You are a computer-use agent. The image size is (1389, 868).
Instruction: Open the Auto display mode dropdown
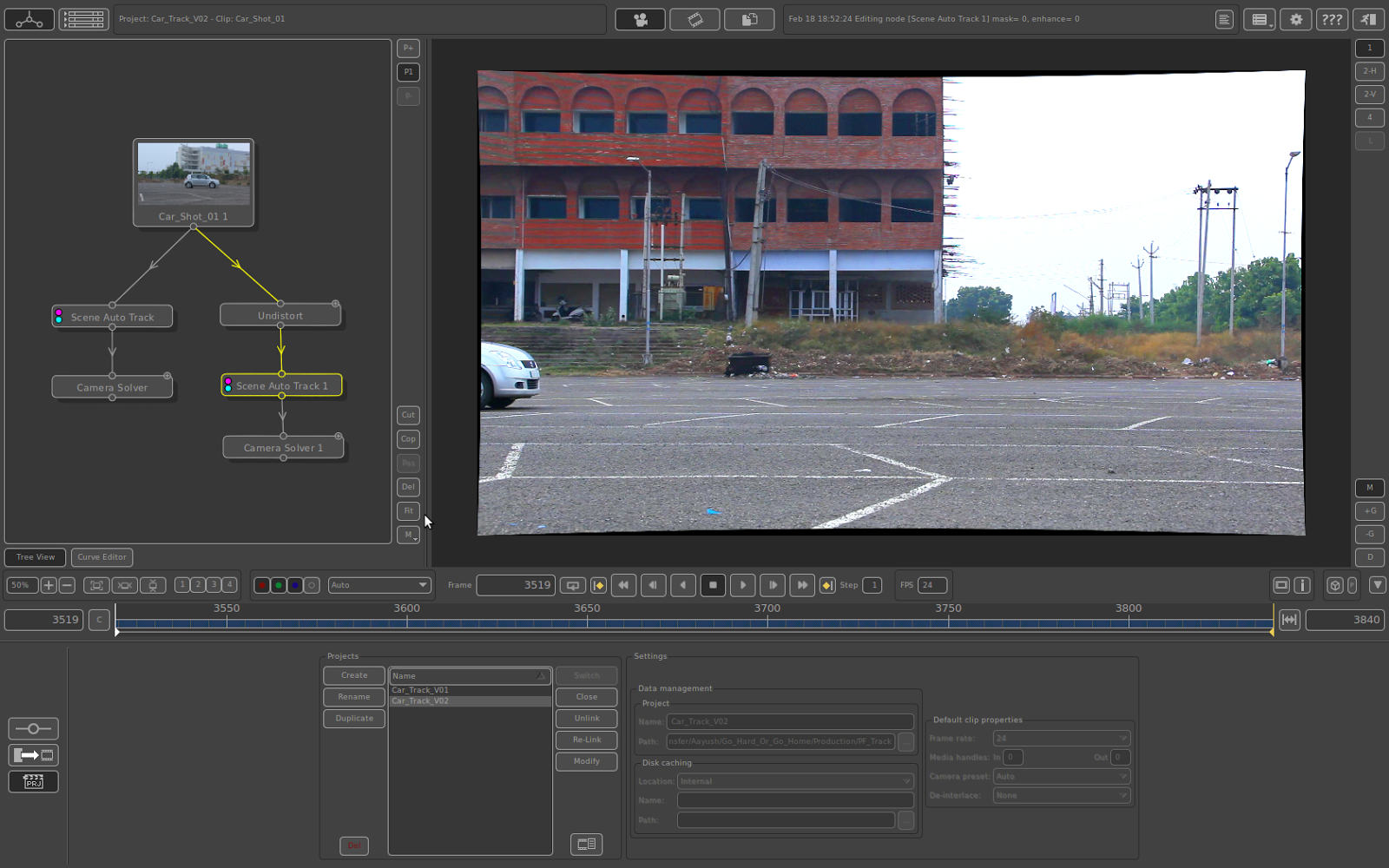pos(379,584)
